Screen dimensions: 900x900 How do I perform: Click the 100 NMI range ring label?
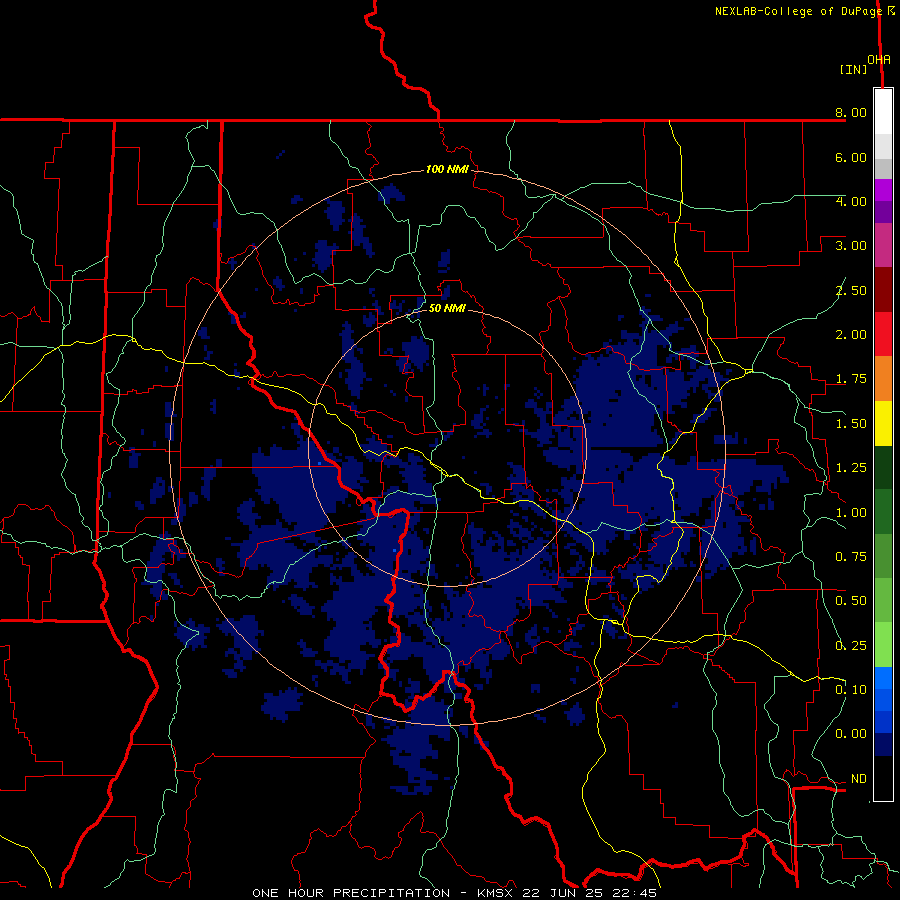pyautogui.click(x=447, y=169)
